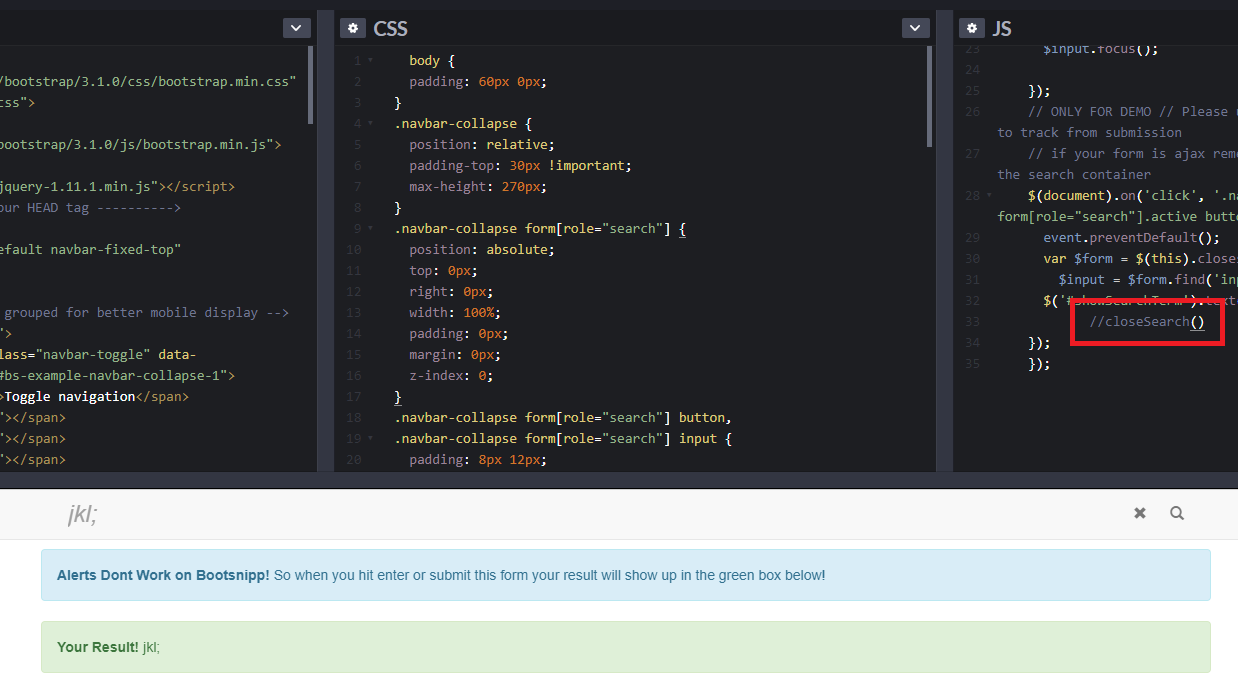Click the "body {" selector in CSS
Screen dimensions: 1238x690
pyautogui.click(x=432, y=61)
